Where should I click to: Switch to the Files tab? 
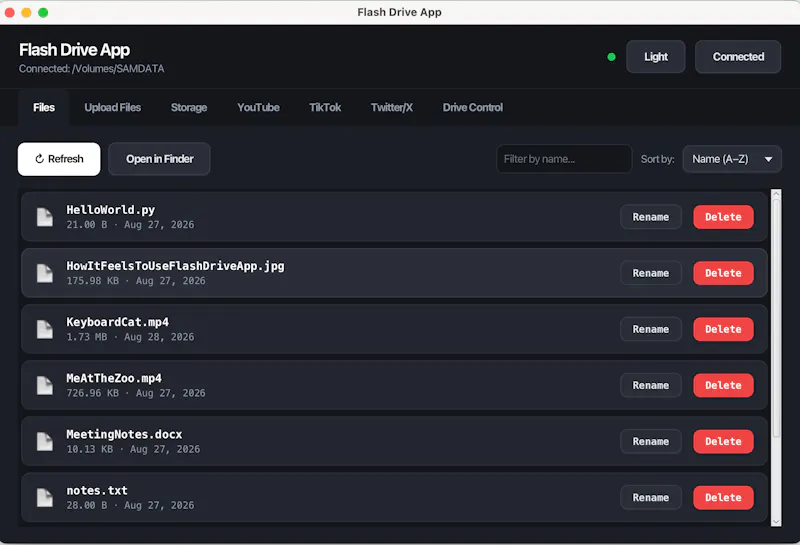click(x=44, y=107)
